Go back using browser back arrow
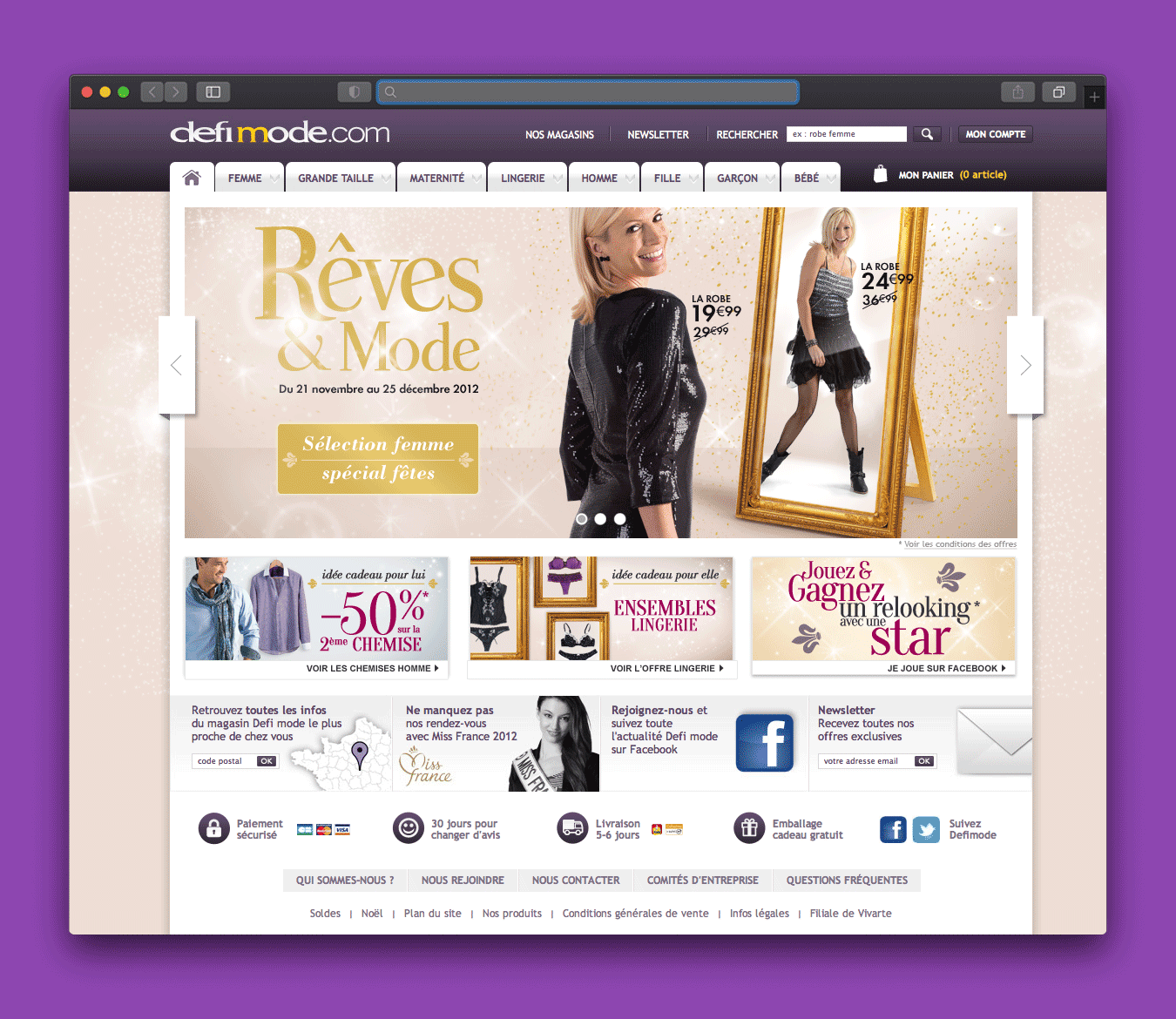Screen dimensions: 1176x1019 pos(152,91)
